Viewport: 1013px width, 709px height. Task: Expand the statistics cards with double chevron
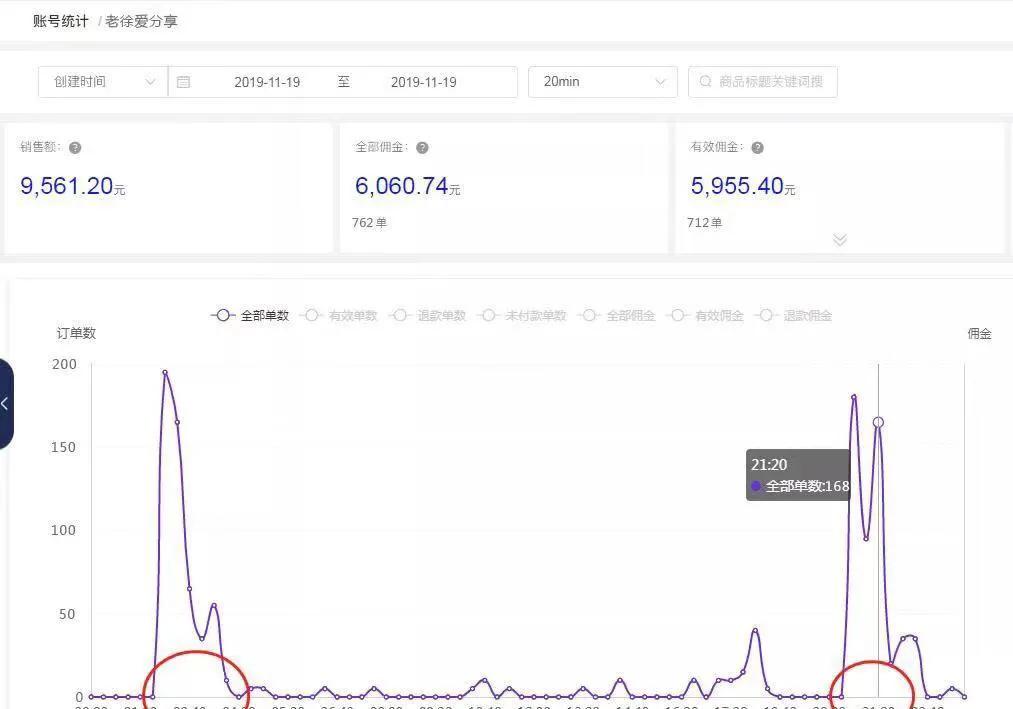(839, 240)
